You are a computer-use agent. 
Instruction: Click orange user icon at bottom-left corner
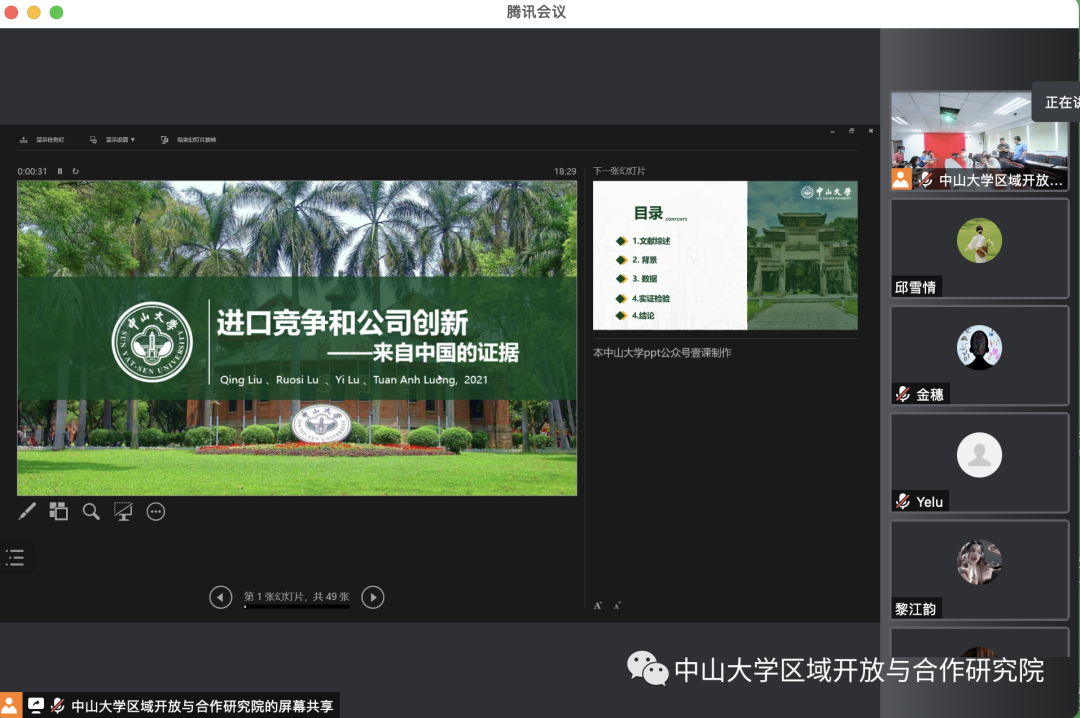[x=10, y=705]
